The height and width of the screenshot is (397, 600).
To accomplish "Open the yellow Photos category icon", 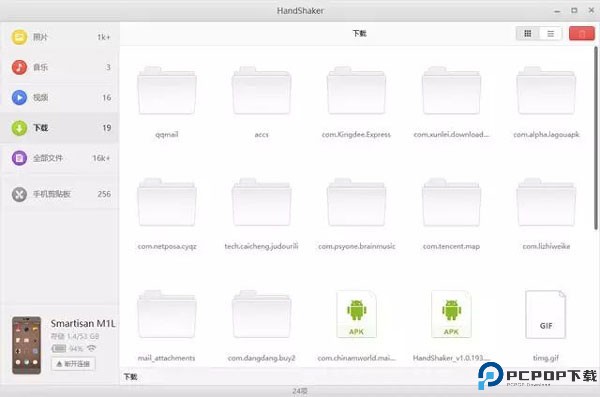I will tap(19, 37).
